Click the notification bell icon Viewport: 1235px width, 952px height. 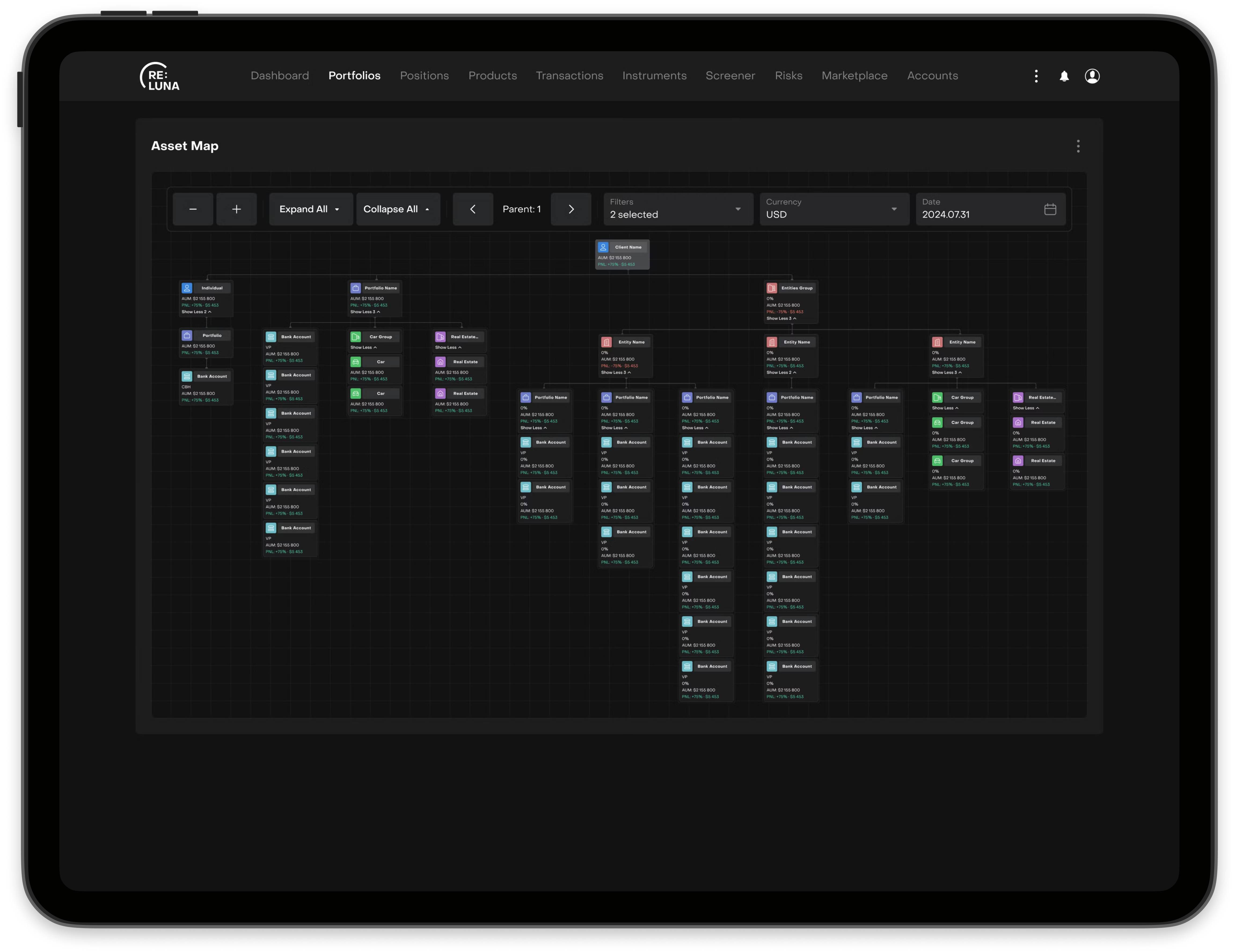click(1064, 76)
